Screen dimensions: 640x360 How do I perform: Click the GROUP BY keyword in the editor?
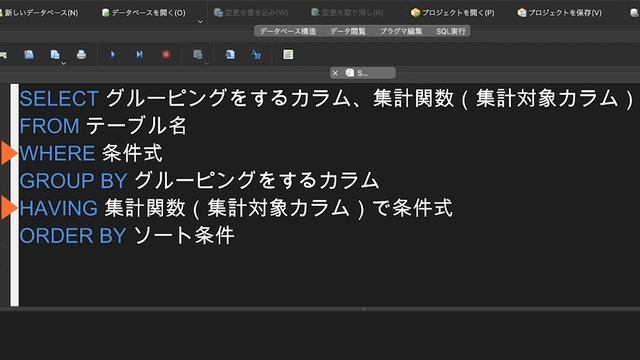[73, 180]
